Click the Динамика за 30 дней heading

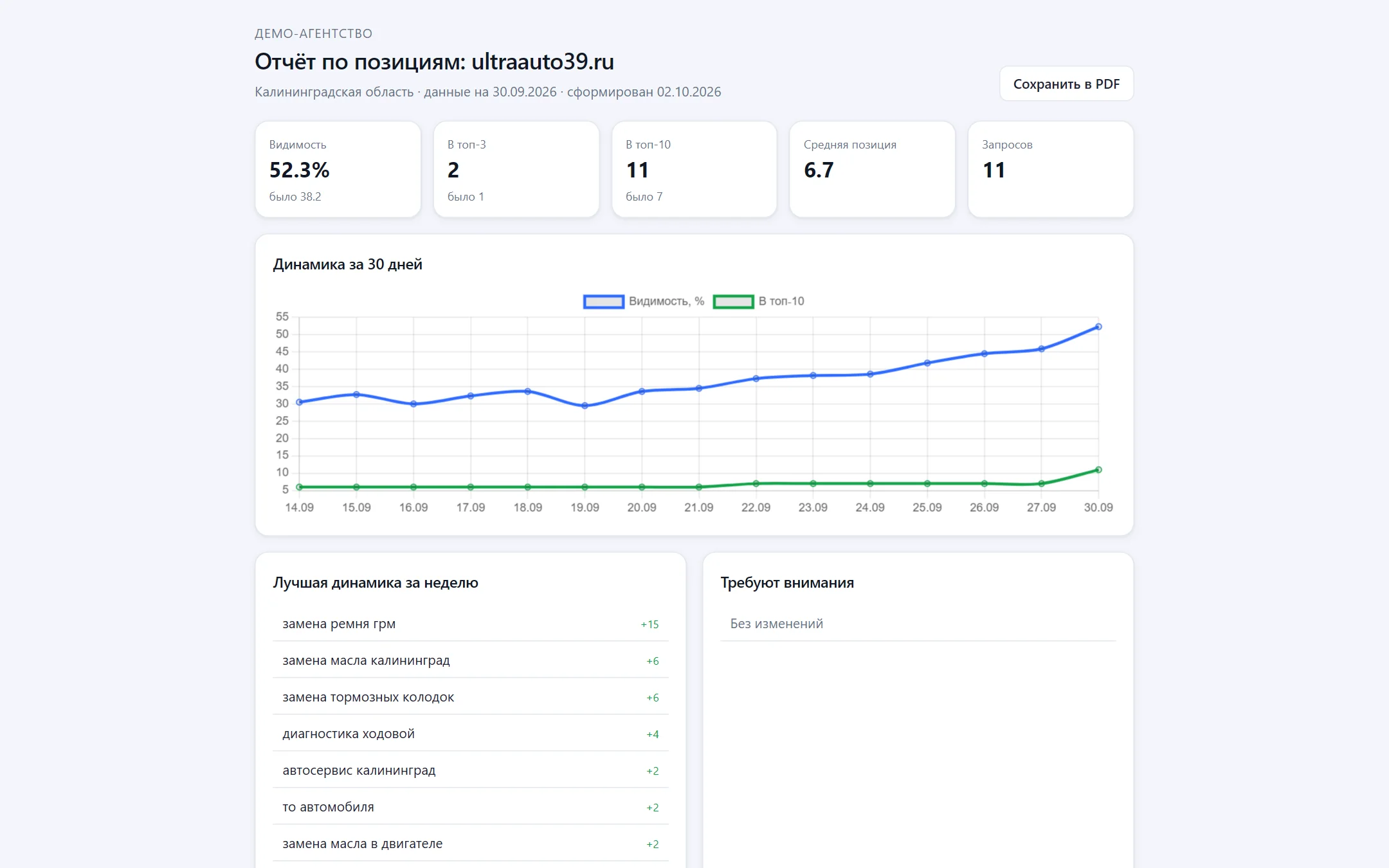point(347,264)
